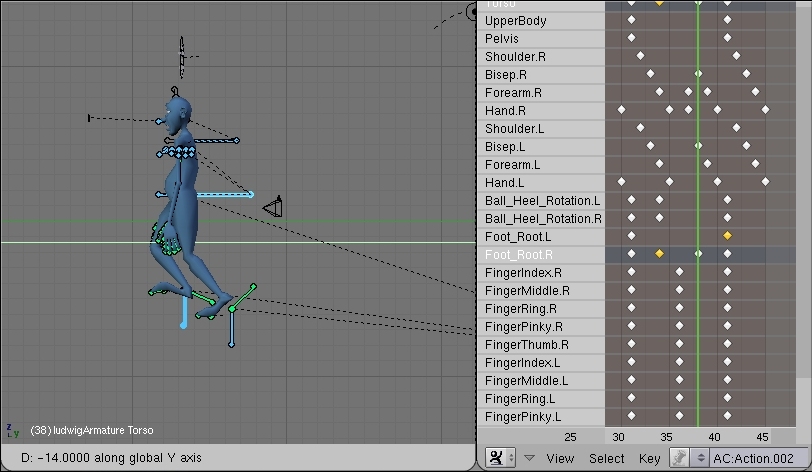Image resolution: width=812 pixels, height=472 pixels.
Task: Click the yellow Foot_Root.L keyframe at frame 41
Action: [727, 236]
